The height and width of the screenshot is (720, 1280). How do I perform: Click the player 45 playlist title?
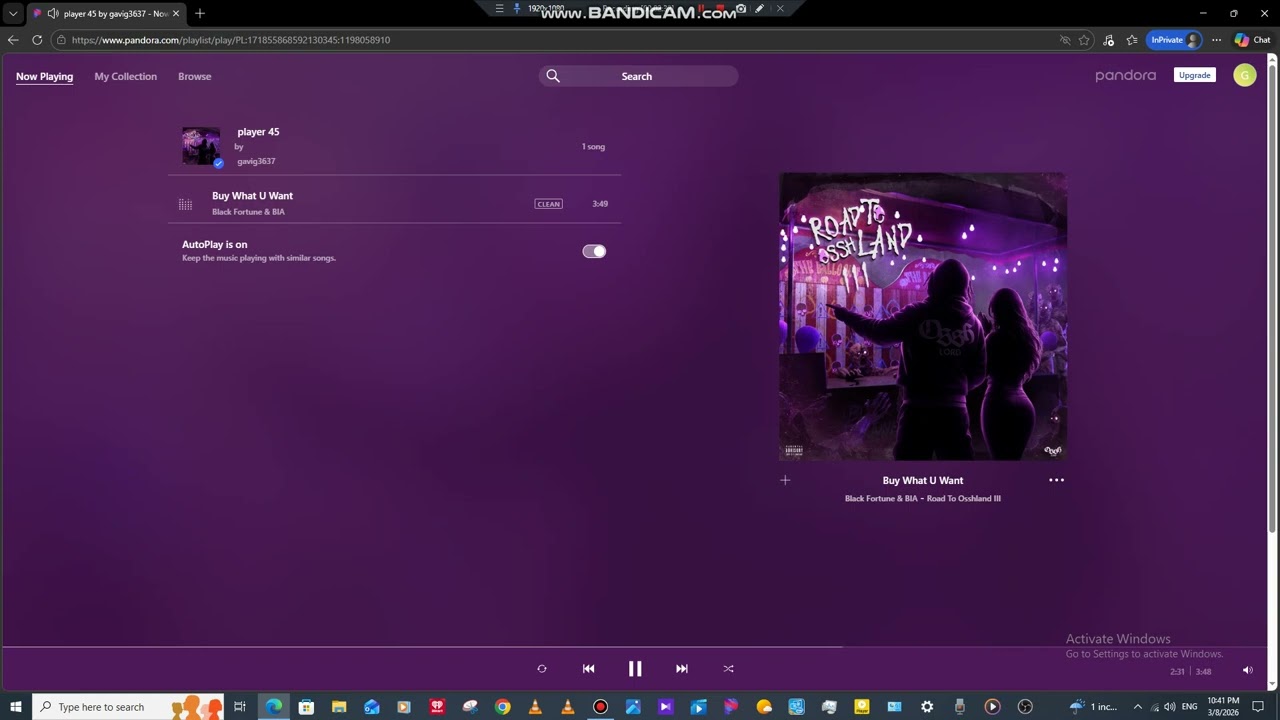coord(258,132)
